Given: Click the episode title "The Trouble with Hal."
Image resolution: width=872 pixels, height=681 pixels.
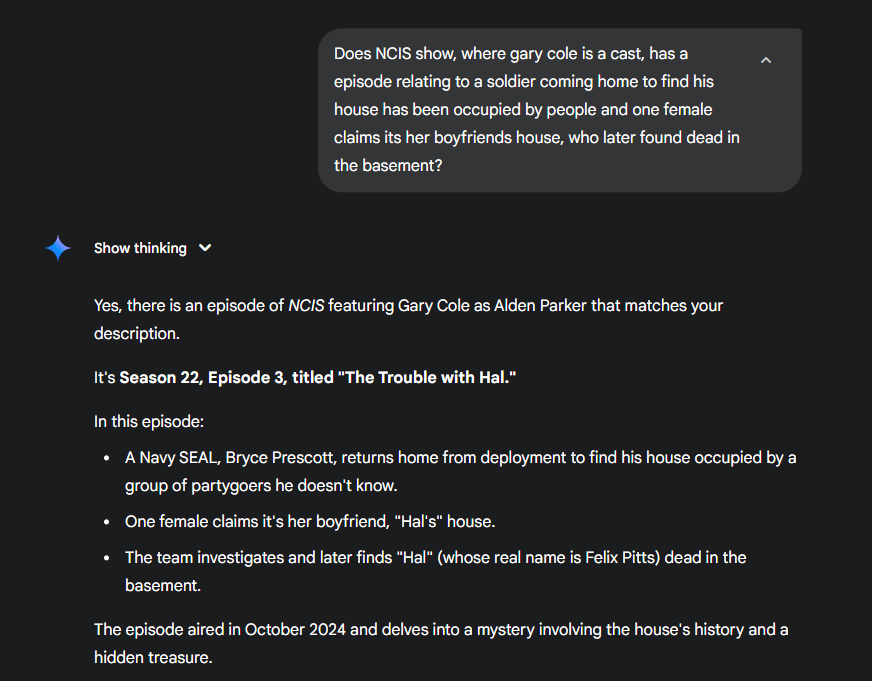Looking at the screenshot, I should pyautogui.click(x=430, y=378).
